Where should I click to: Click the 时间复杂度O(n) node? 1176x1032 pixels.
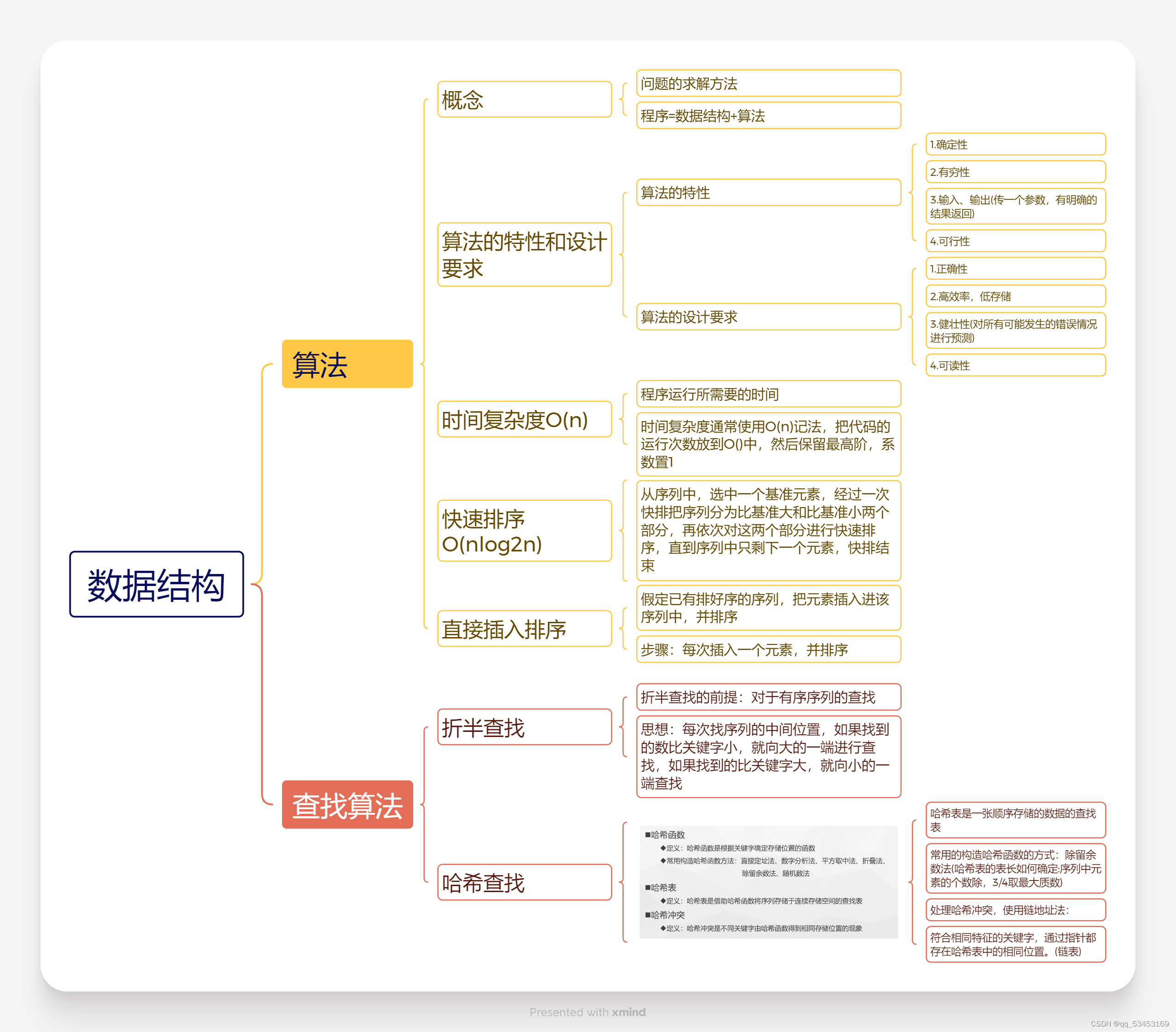point(524,420)
